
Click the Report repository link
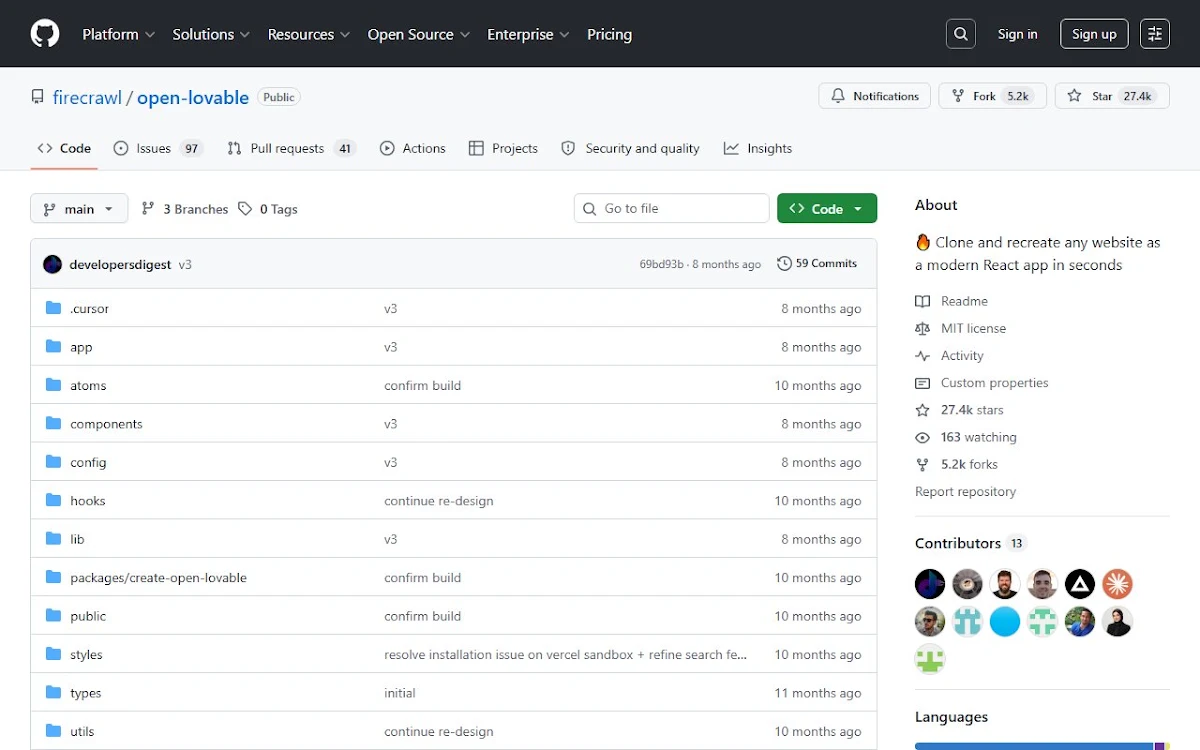click(x=965, y=492)
